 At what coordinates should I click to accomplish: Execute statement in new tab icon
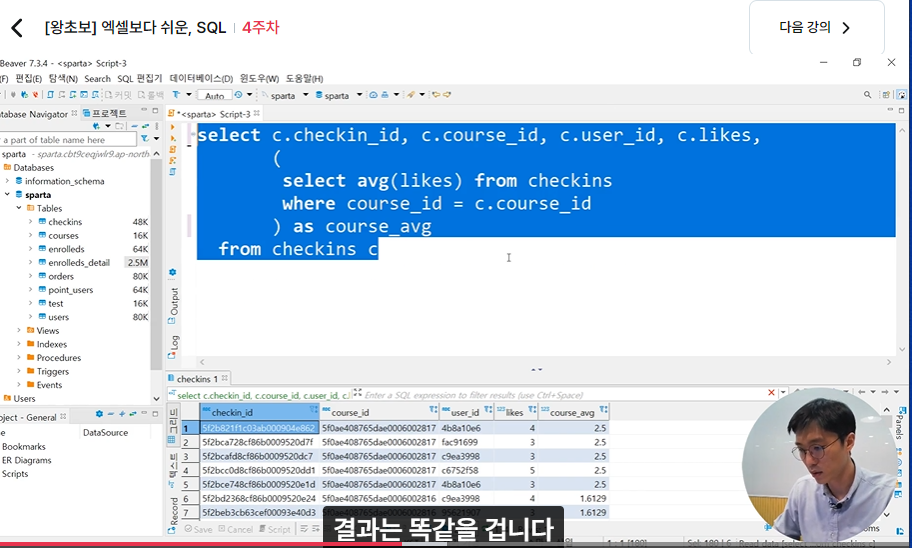173,138
